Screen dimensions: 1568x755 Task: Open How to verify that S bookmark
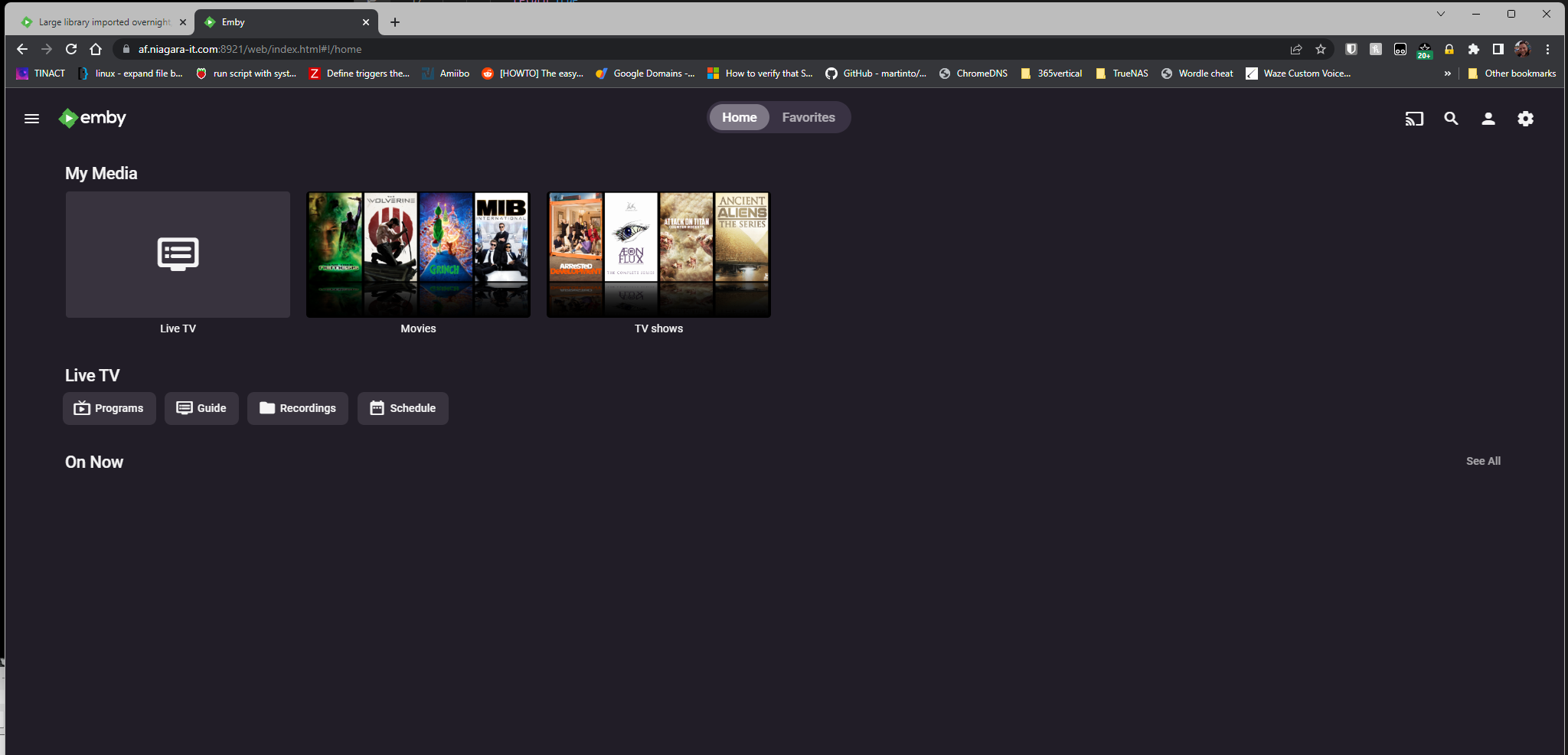tap(760, 74)
